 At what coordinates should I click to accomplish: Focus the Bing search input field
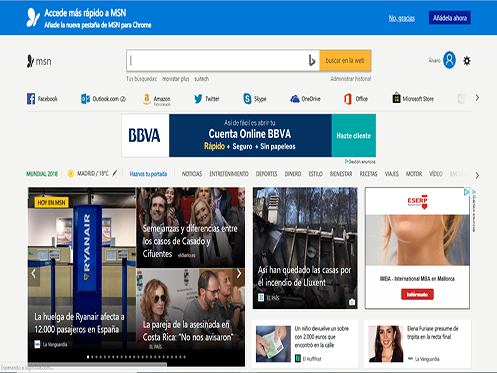pos(218,60)
